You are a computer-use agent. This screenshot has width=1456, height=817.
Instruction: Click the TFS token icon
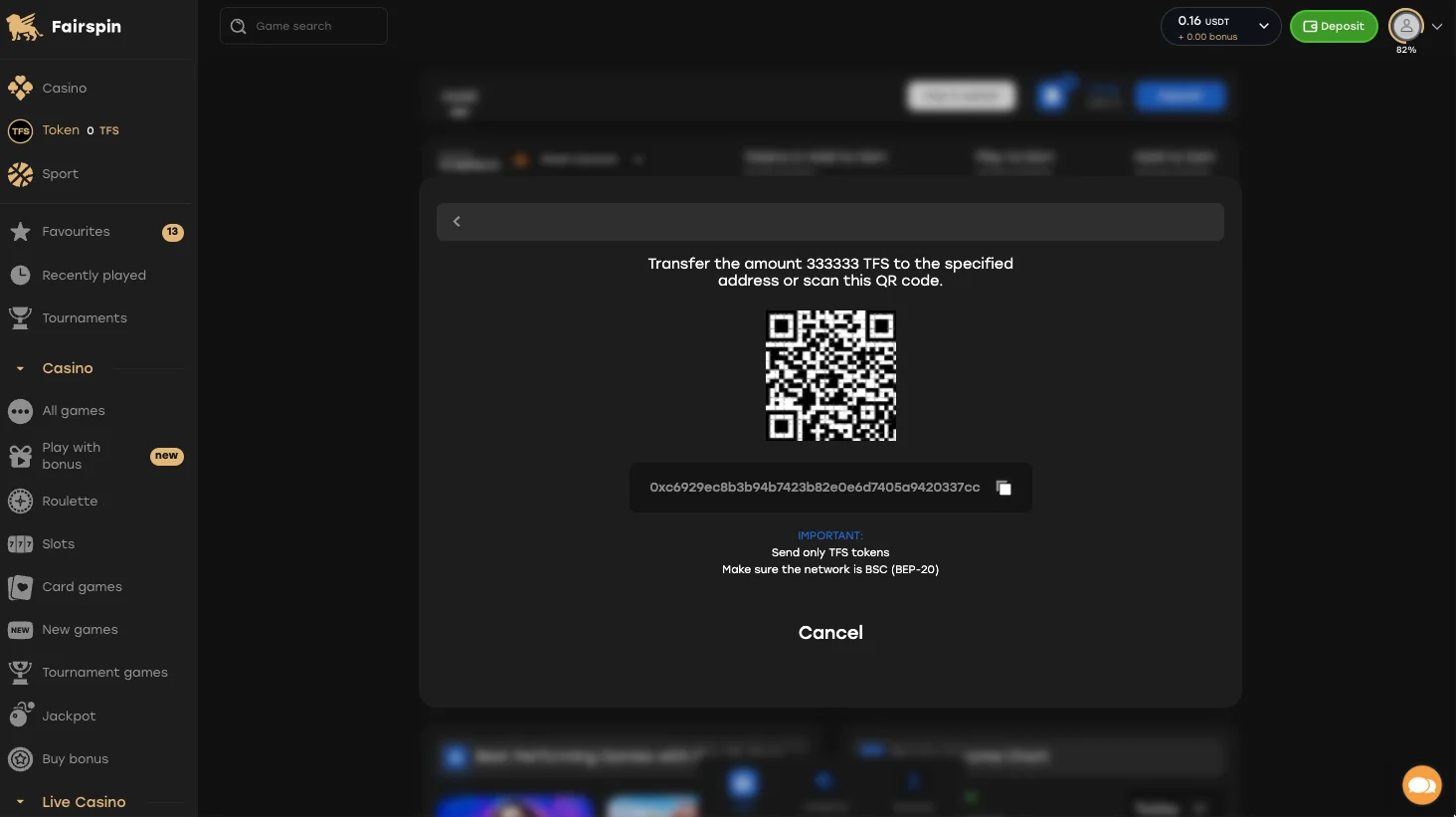click(x=20, y=130)
